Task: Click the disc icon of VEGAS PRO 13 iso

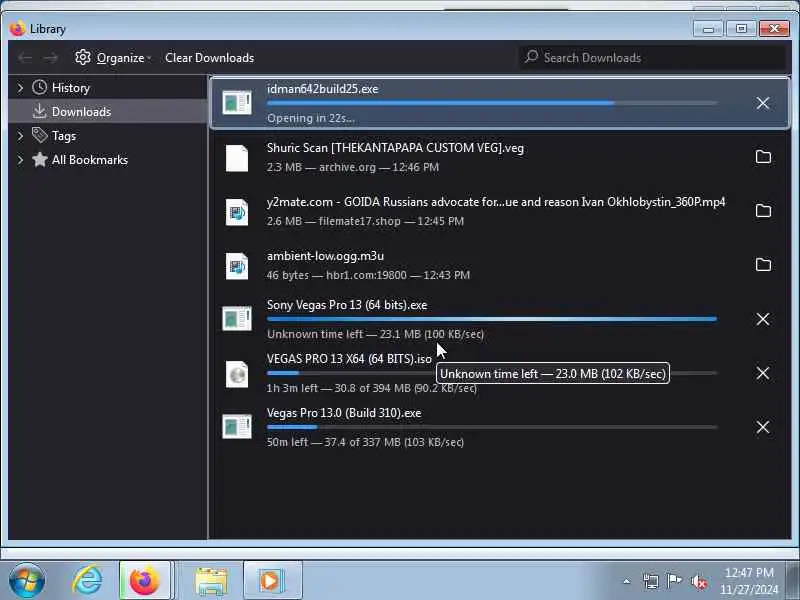Action: coord(237,374)
